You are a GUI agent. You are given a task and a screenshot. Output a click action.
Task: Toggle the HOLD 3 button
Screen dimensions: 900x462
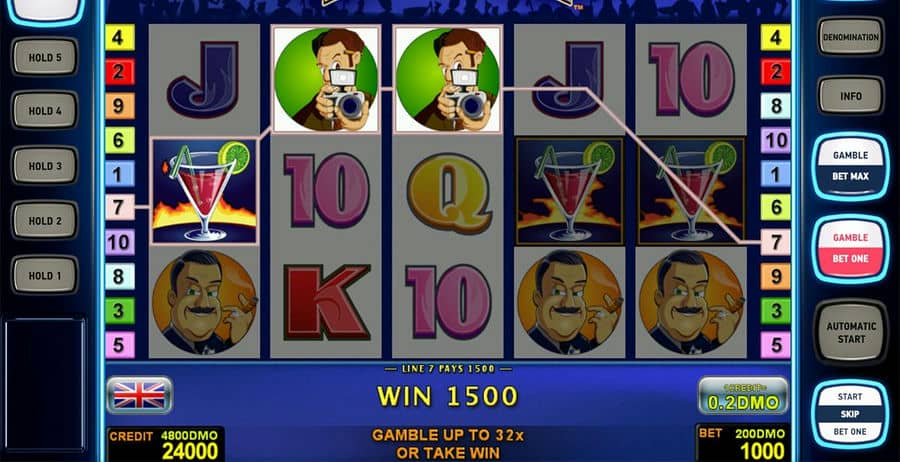coord(45,165)
